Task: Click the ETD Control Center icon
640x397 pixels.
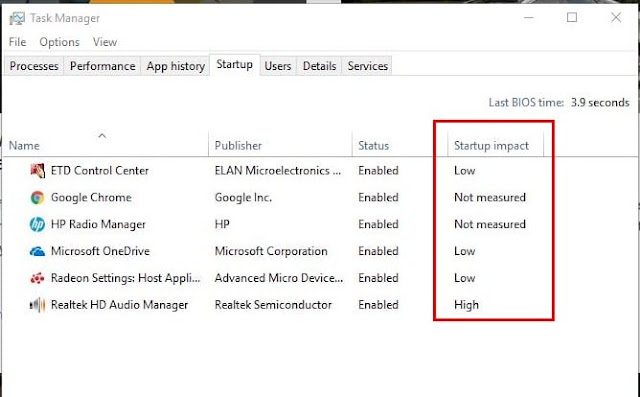Action: 38,171
